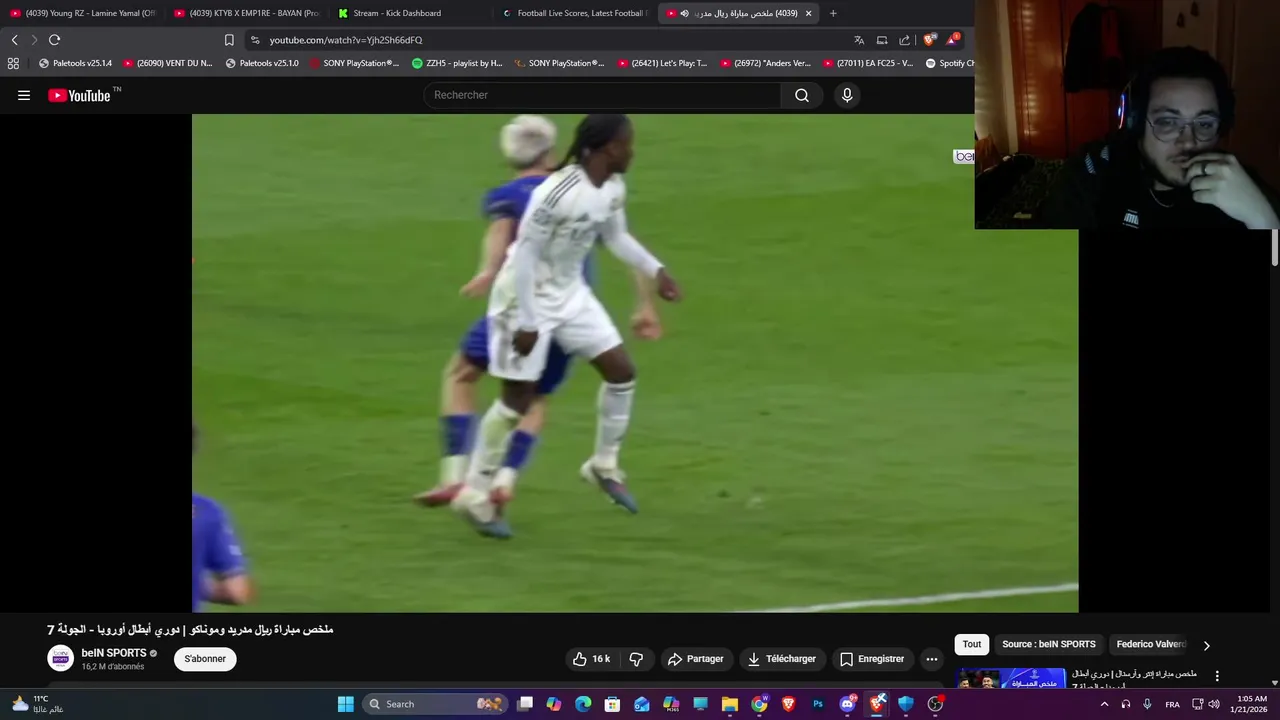This screenshot has height=720, width=1280.
Task: Select the Source : beIN SPORTS chip
Action: point(1049,644)
